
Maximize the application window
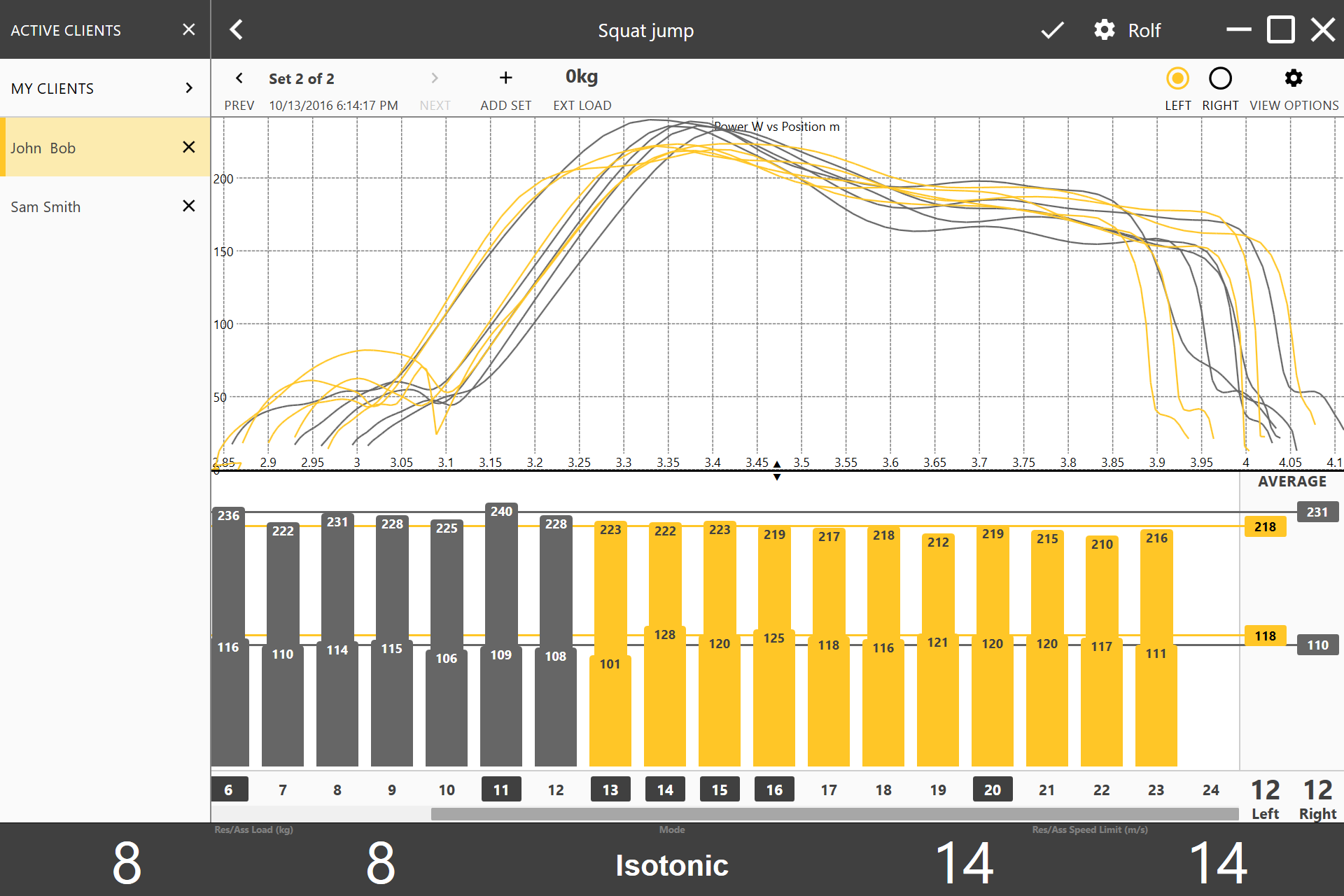[1281, 30]
